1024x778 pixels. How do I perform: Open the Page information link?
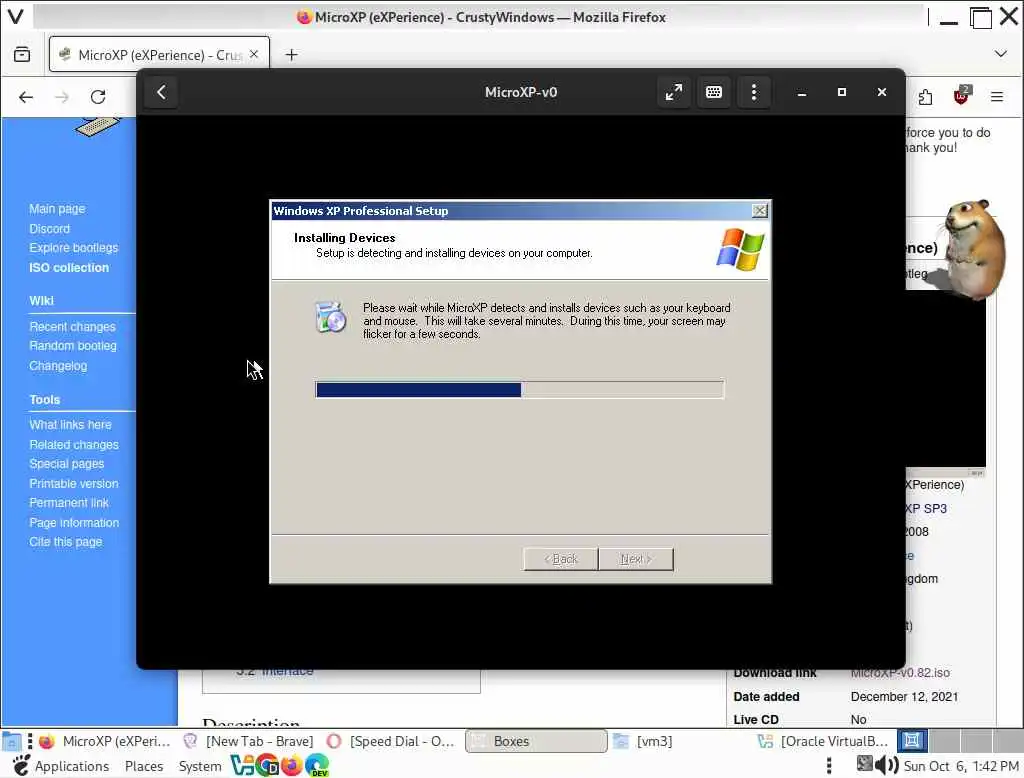[x=74, y=523]
